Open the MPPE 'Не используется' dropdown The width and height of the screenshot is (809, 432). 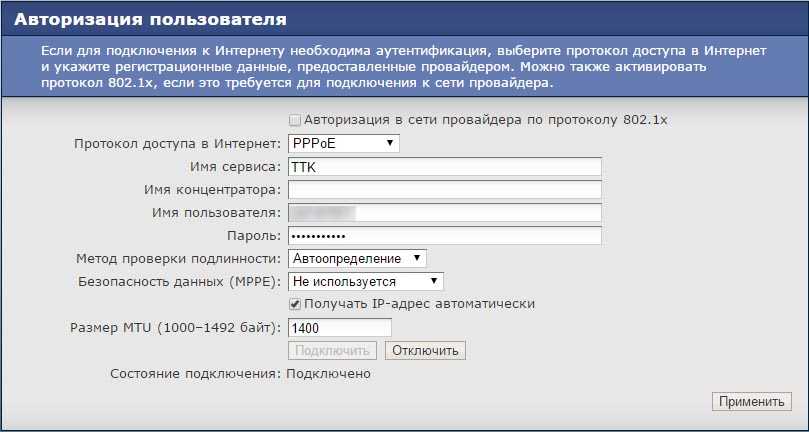[365, 282]
